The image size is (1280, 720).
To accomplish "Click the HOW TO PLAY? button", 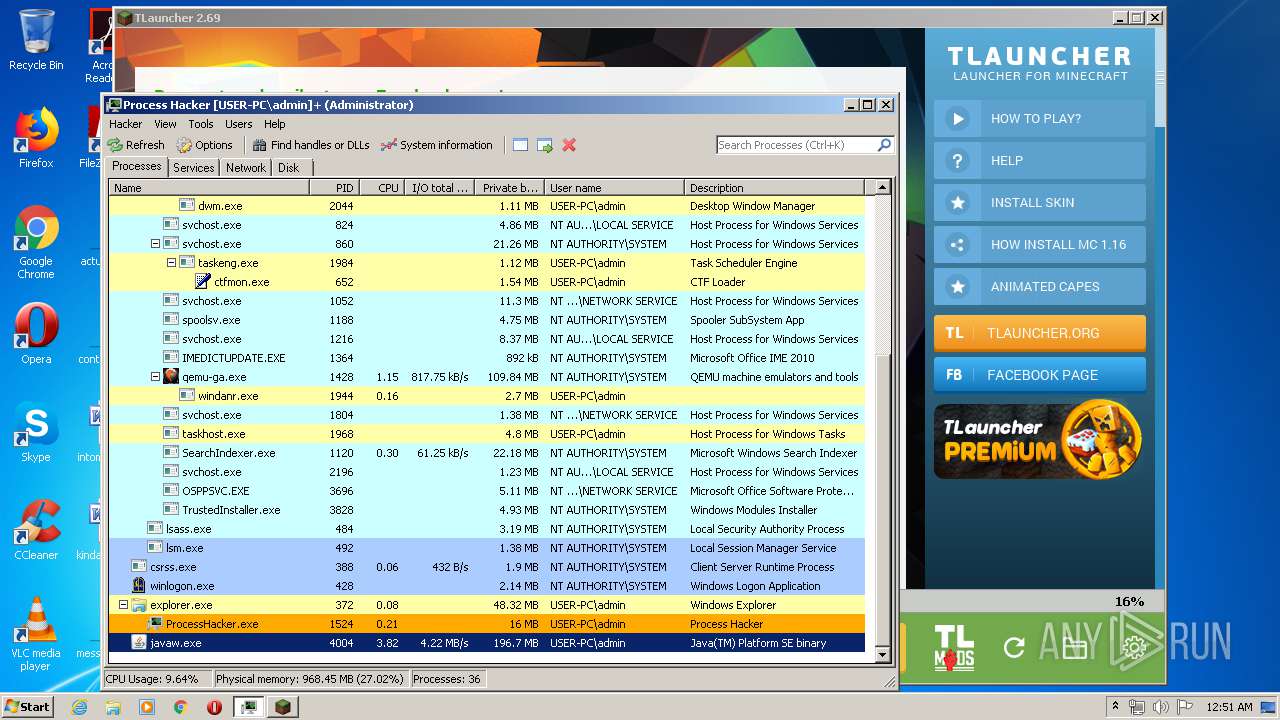I will click(1040, 118).
